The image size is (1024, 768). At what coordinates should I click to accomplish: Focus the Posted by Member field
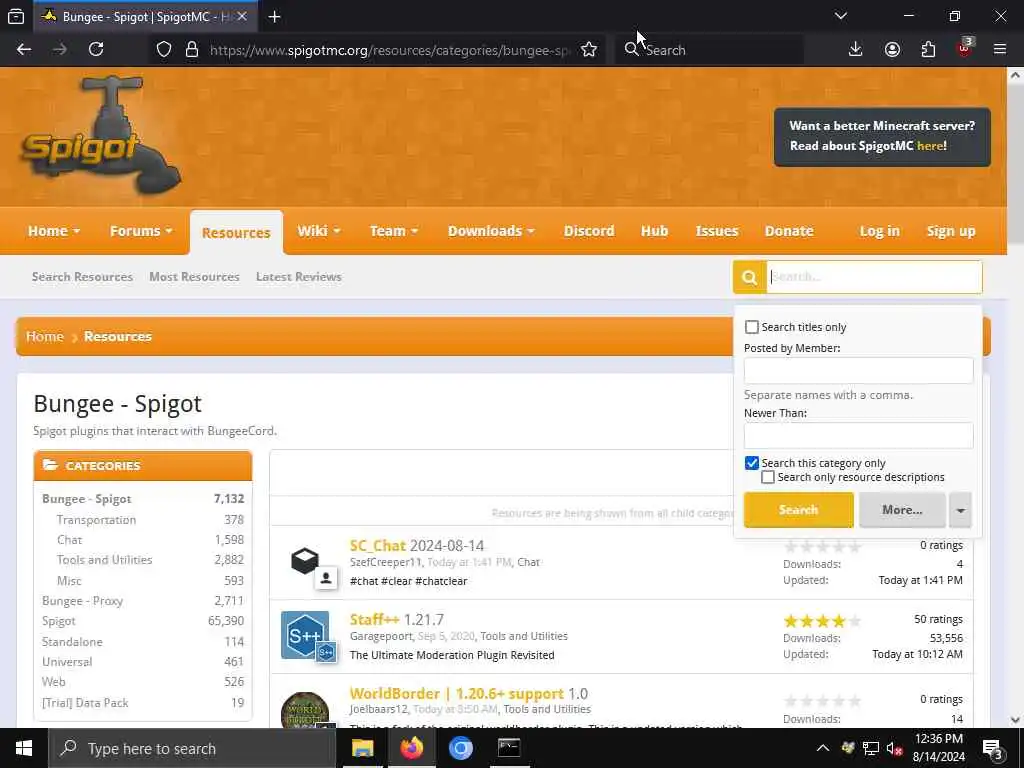[858, 371]
